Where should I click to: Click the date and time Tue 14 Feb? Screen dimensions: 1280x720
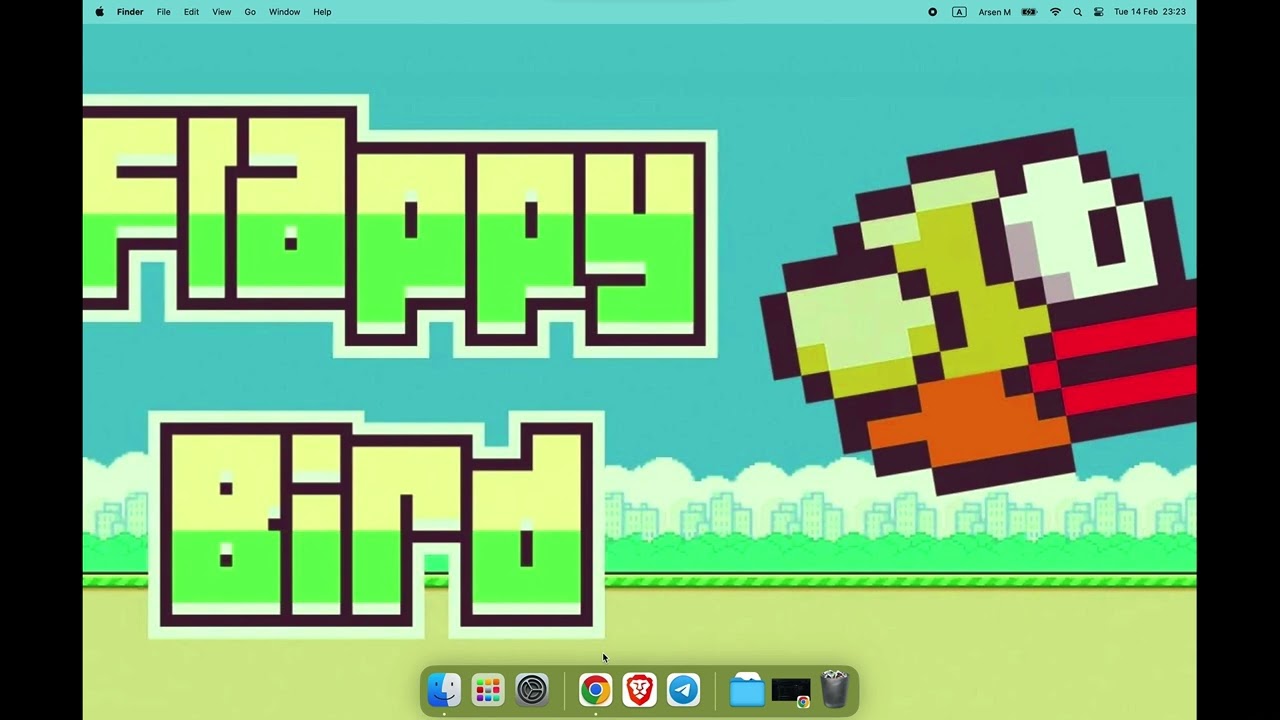point(1149,12)
